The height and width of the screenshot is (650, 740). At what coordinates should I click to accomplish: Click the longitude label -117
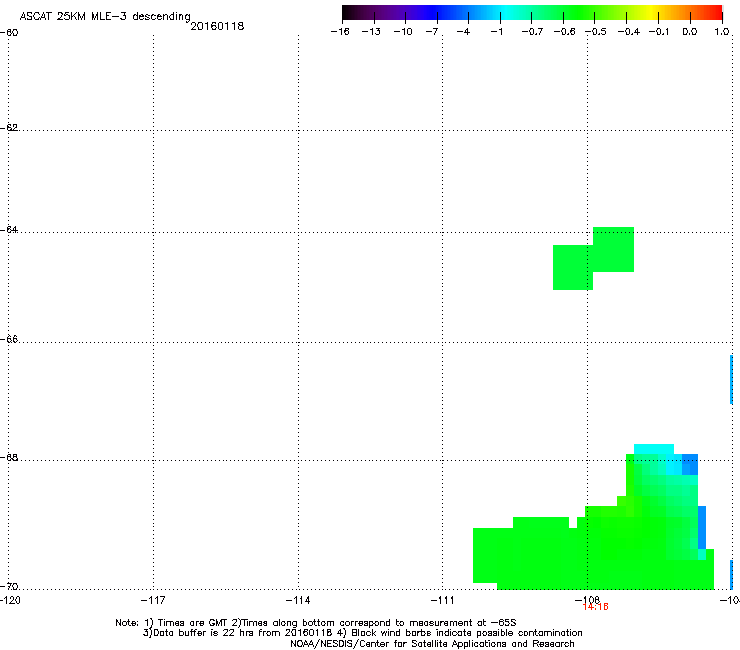(153, 600)
